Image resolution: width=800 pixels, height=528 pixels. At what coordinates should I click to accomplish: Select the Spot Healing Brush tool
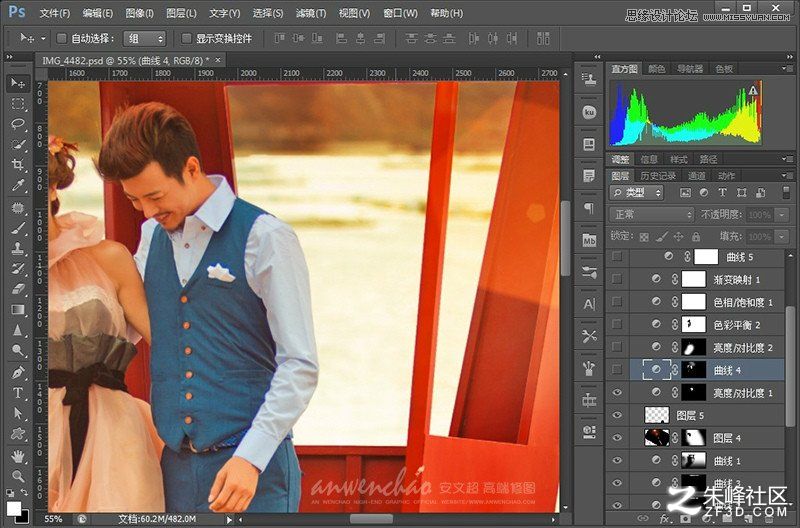click(x=18, y=208)
